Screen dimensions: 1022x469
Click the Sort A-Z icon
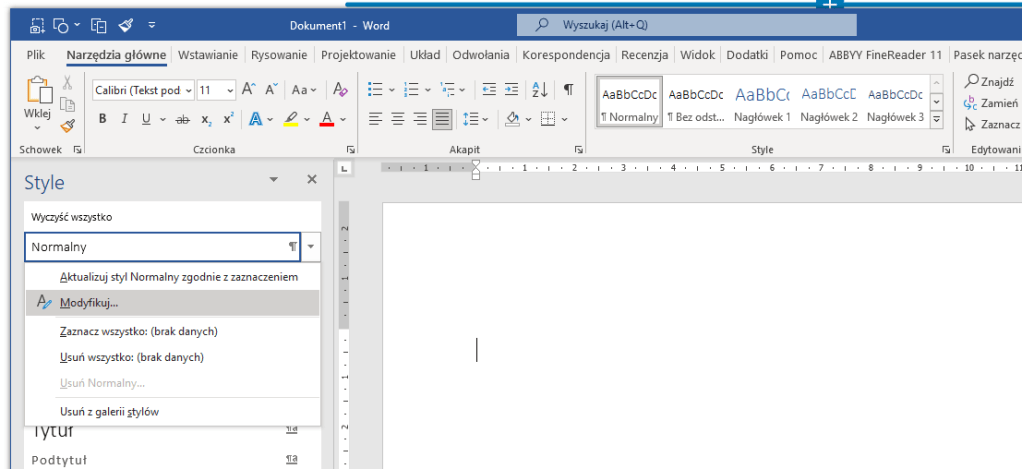click(540, 90)
